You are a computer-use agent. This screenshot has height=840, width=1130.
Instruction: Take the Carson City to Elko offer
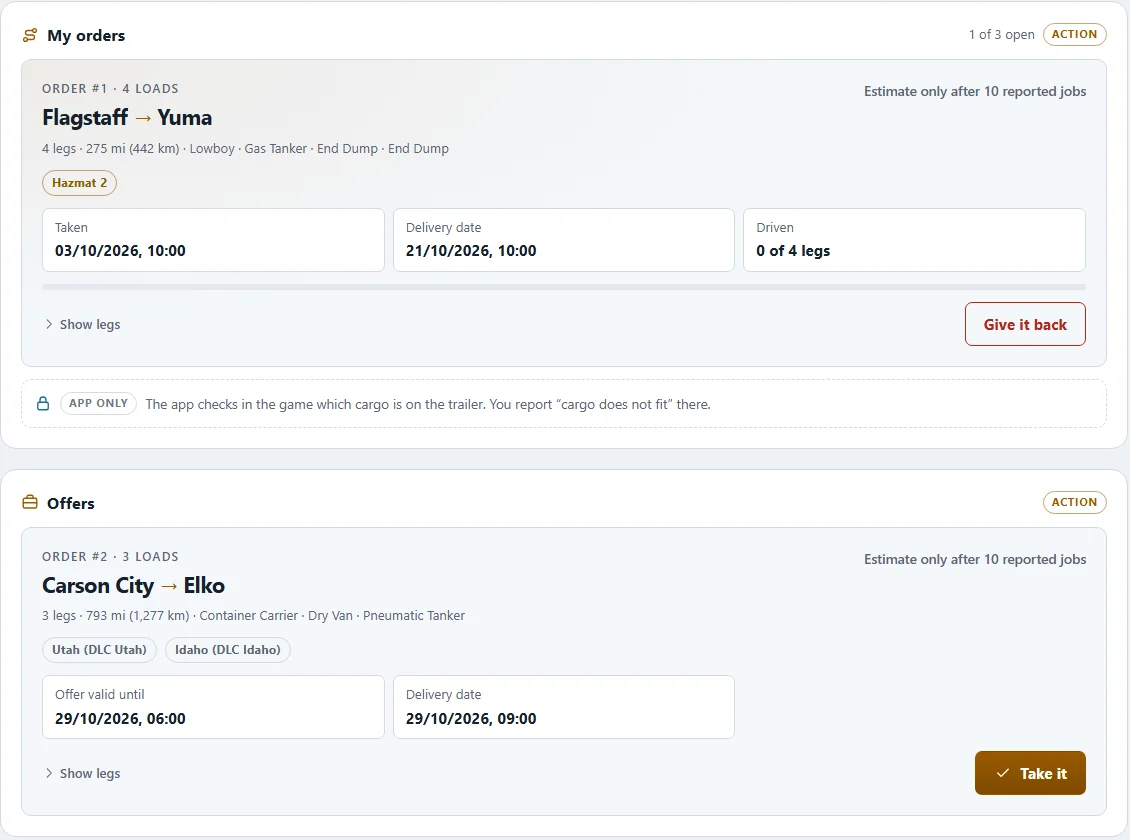(x=1030, y=773)
